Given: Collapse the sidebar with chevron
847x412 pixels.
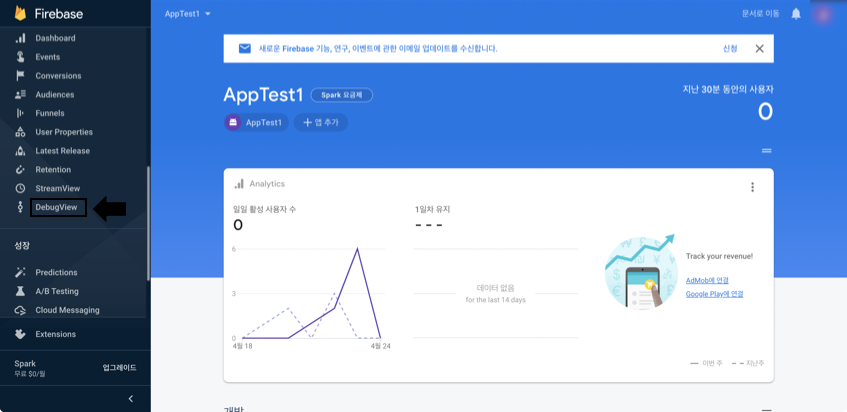Looking at the screenshot, I should 130,399.
